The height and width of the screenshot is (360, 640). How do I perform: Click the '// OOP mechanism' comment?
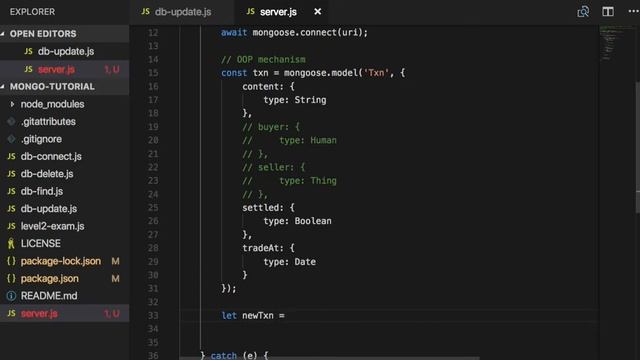[x=263, y=60]
